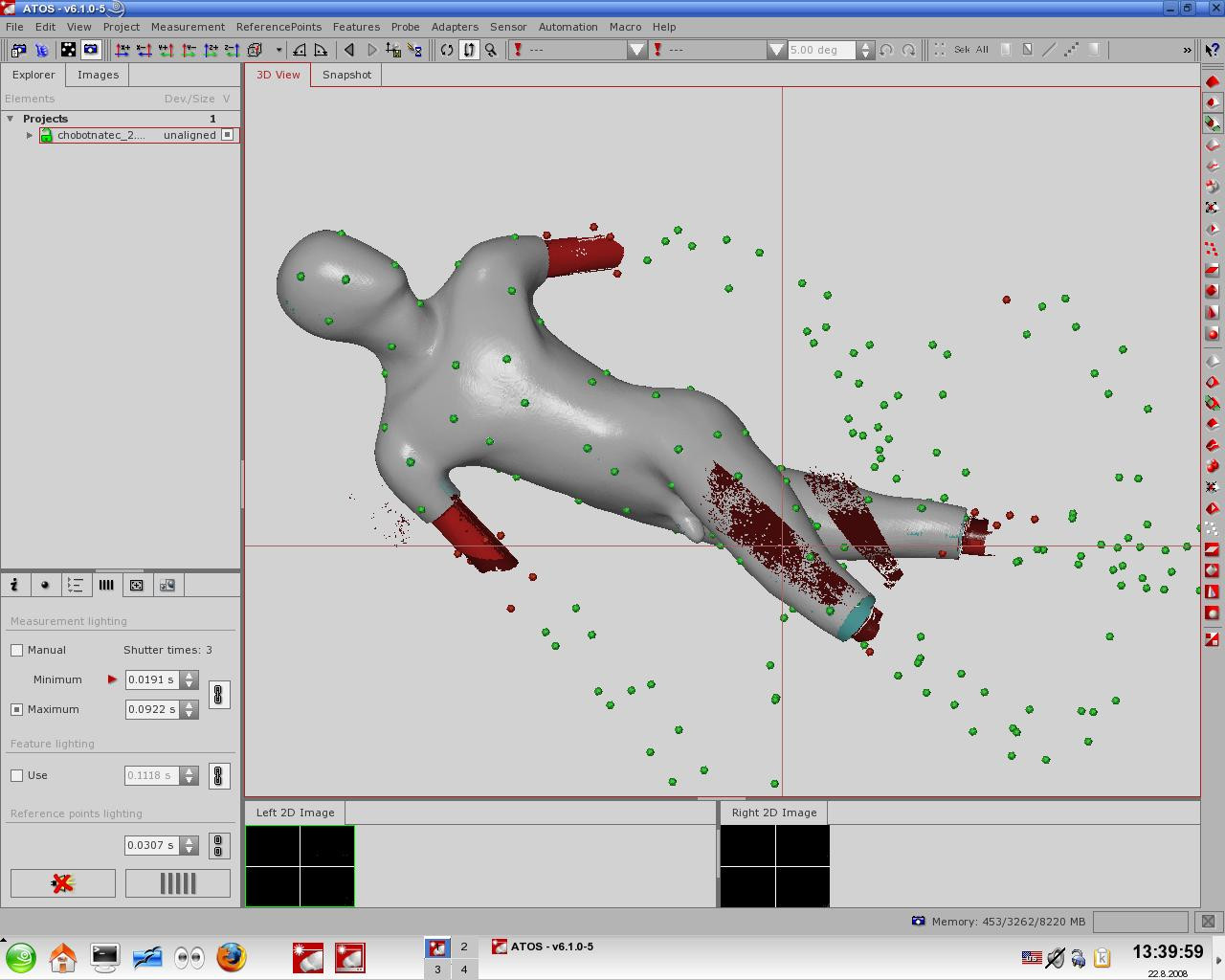1225x980 pixels.
Task: Open the info panel with the 'i' icon
Action: tap(14, 585)
